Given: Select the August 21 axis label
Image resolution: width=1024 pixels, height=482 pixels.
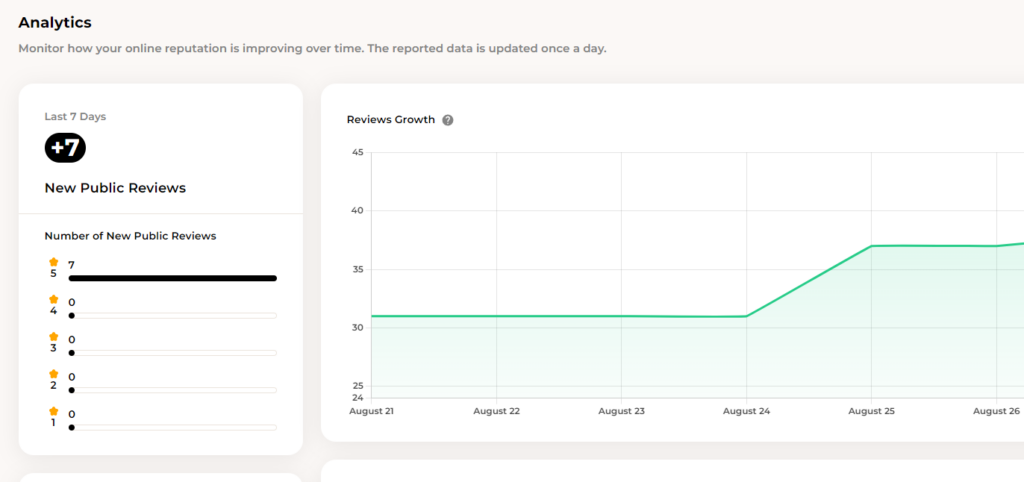Looking at the screenshot, I should click(371, 411).
